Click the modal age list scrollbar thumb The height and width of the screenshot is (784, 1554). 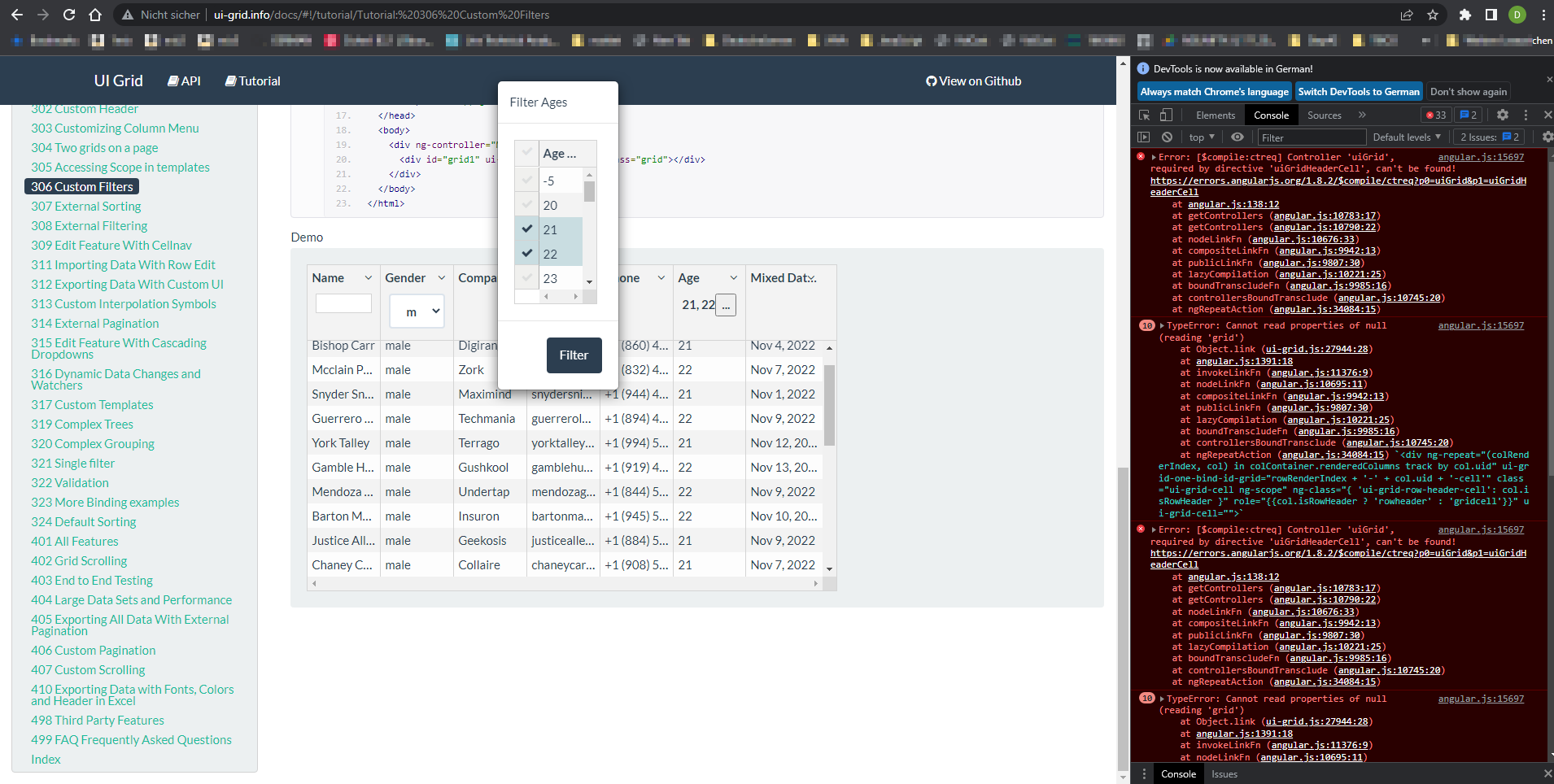[589, 191]
